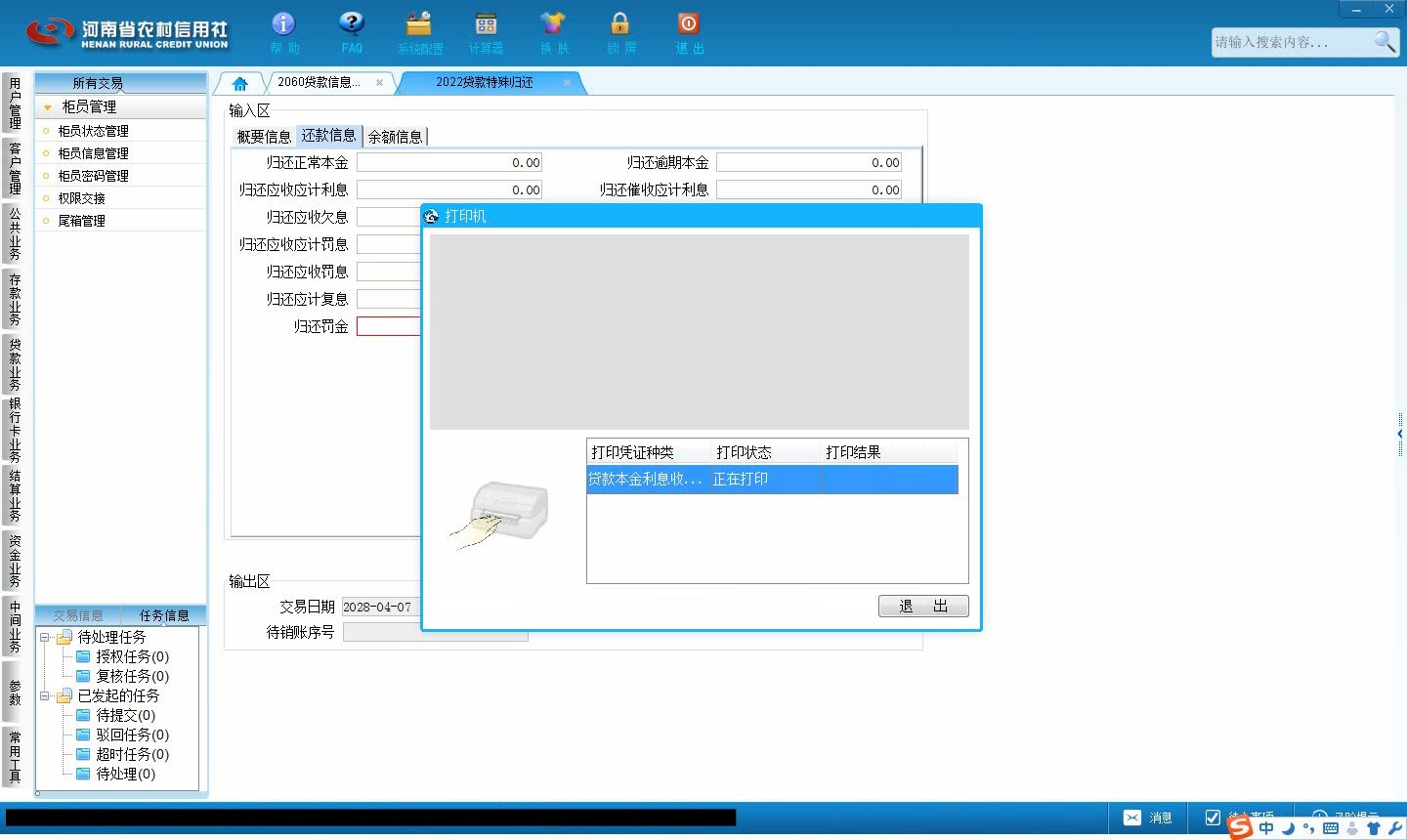Select the 公共业务 side tab
The width and height of the screenshot is (1407, 840).
pos(14,232)
